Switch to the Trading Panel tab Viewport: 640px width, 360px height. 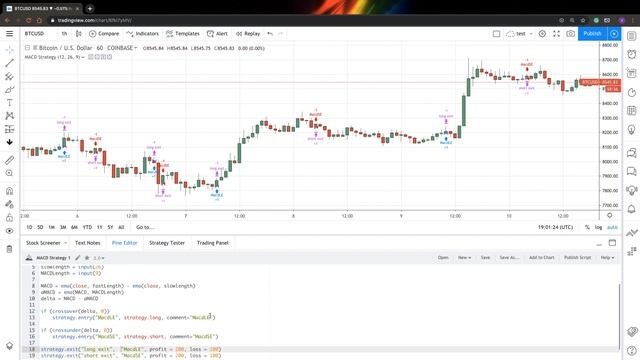[x=213, y=243]
